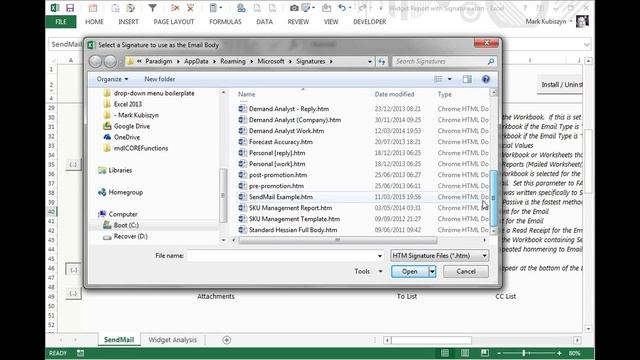Viewport: 640px width, 360px height.
Task: Open the Organize dropdown
Action: 112,79
